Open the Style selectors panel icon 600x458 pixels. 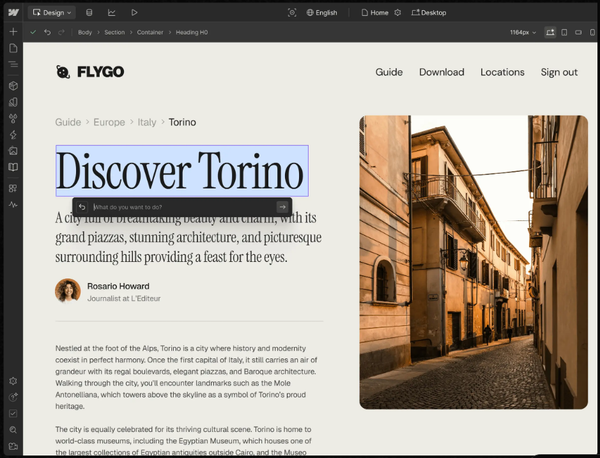(13, 102)
